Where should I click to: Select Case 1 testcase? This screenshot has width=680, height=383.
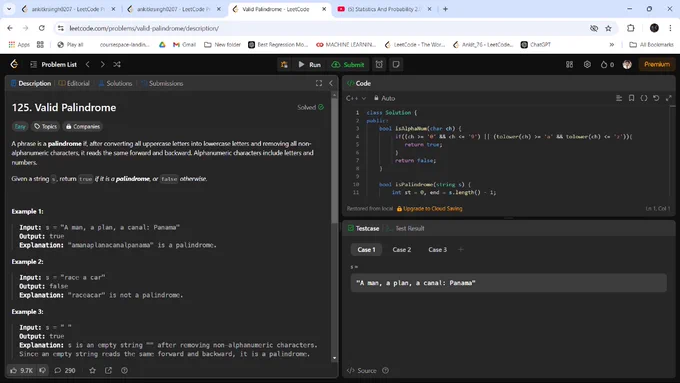tap(366, 249)
